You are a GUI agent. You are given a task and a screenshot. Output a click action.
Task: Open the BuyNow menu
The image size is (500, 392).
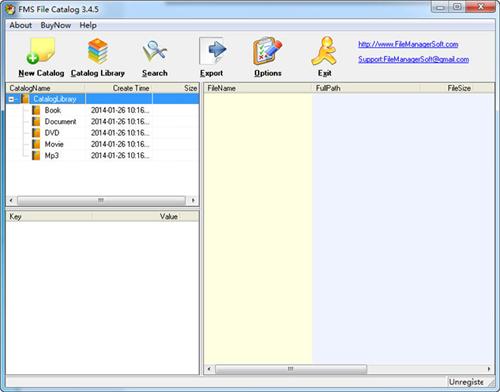click(x=56, y=25)
